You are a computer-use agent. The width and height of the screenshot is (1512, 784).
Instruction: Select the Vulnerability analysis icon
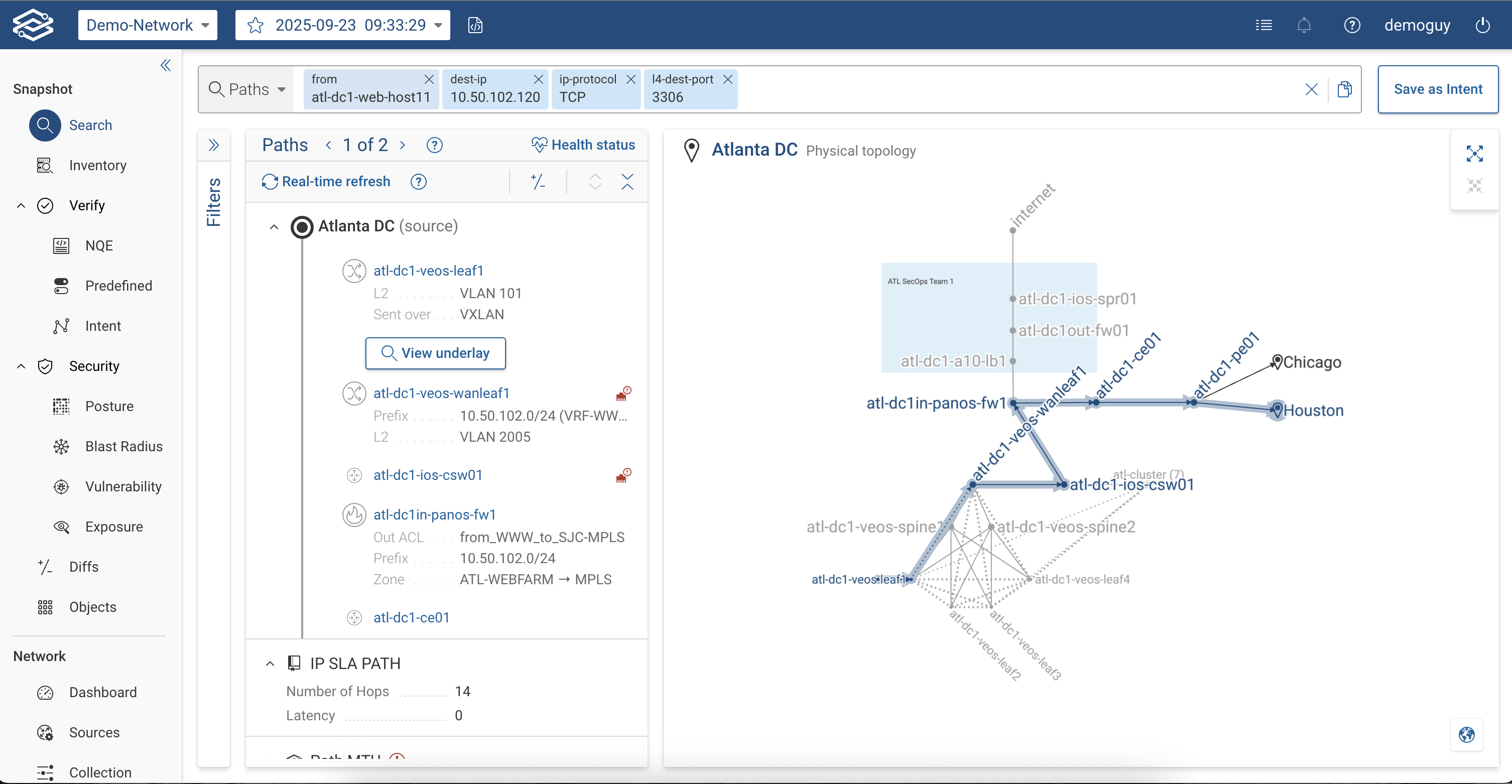click(61, 486)
